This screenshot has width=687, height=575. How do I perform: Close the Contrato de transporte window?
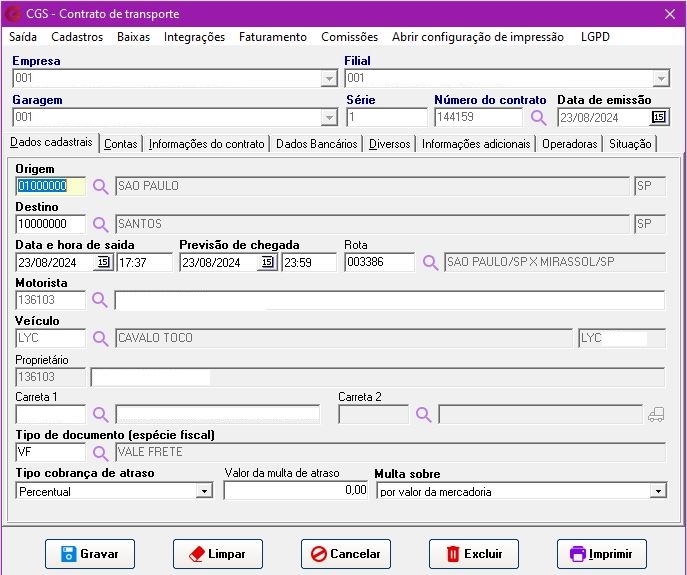click(670, 14)
